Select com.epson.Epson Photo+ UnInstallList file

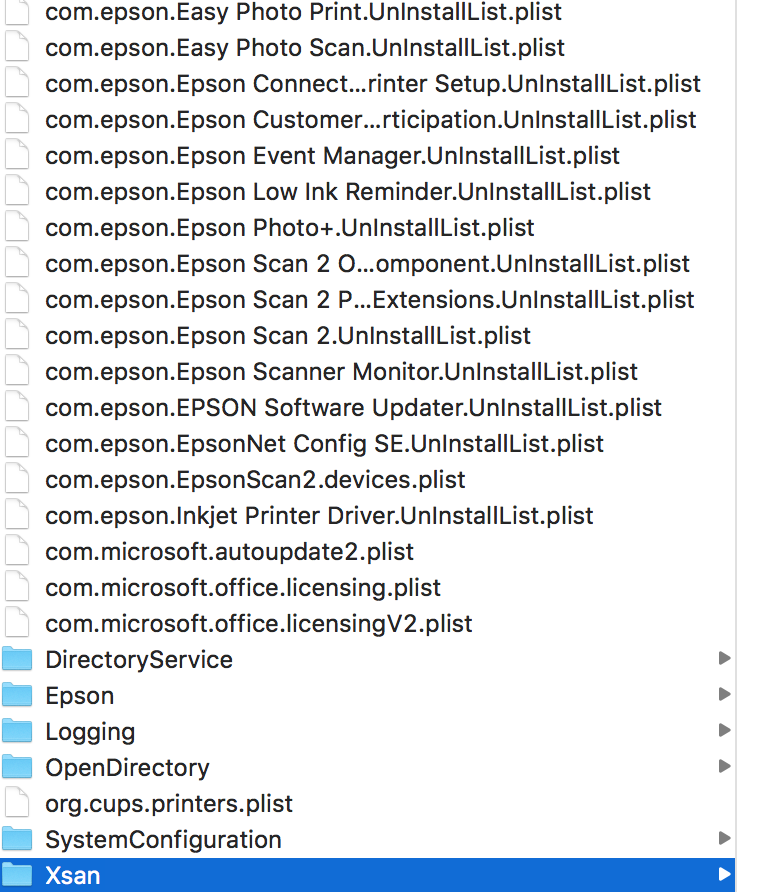[x=289, y=228]
